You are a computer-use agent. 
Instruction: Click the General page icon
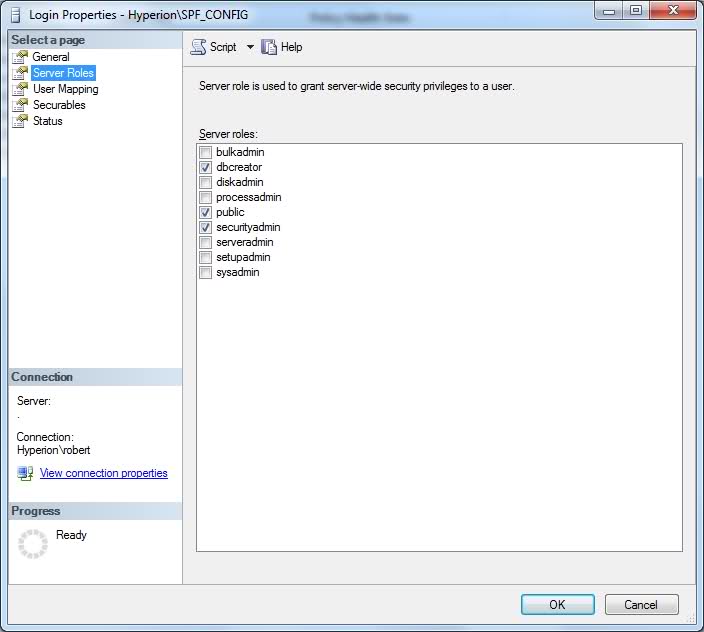click(x=20, y=57)
